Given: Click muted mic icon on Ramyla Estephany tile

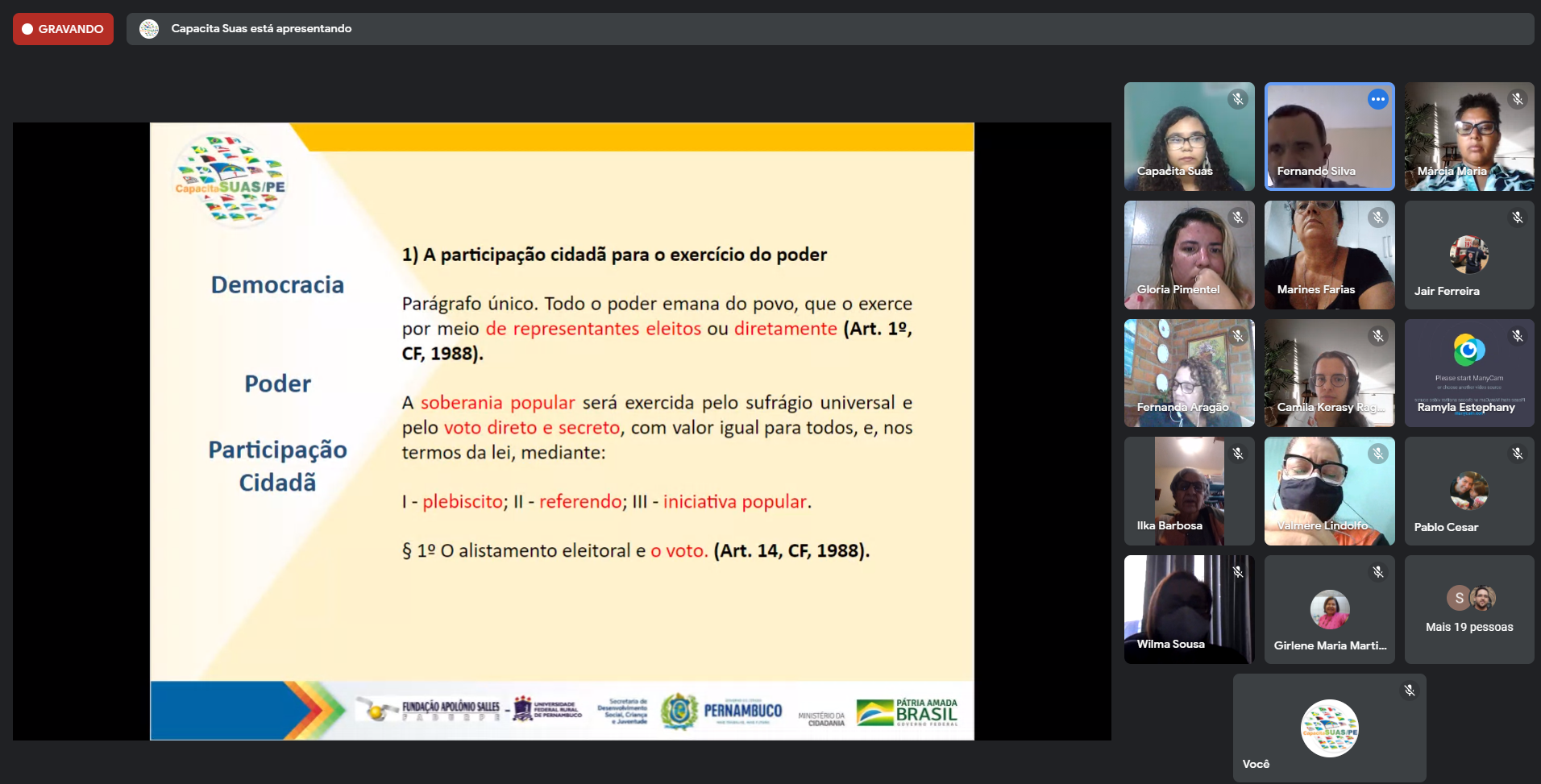Looking at the screenshot, I should 1517,336.
